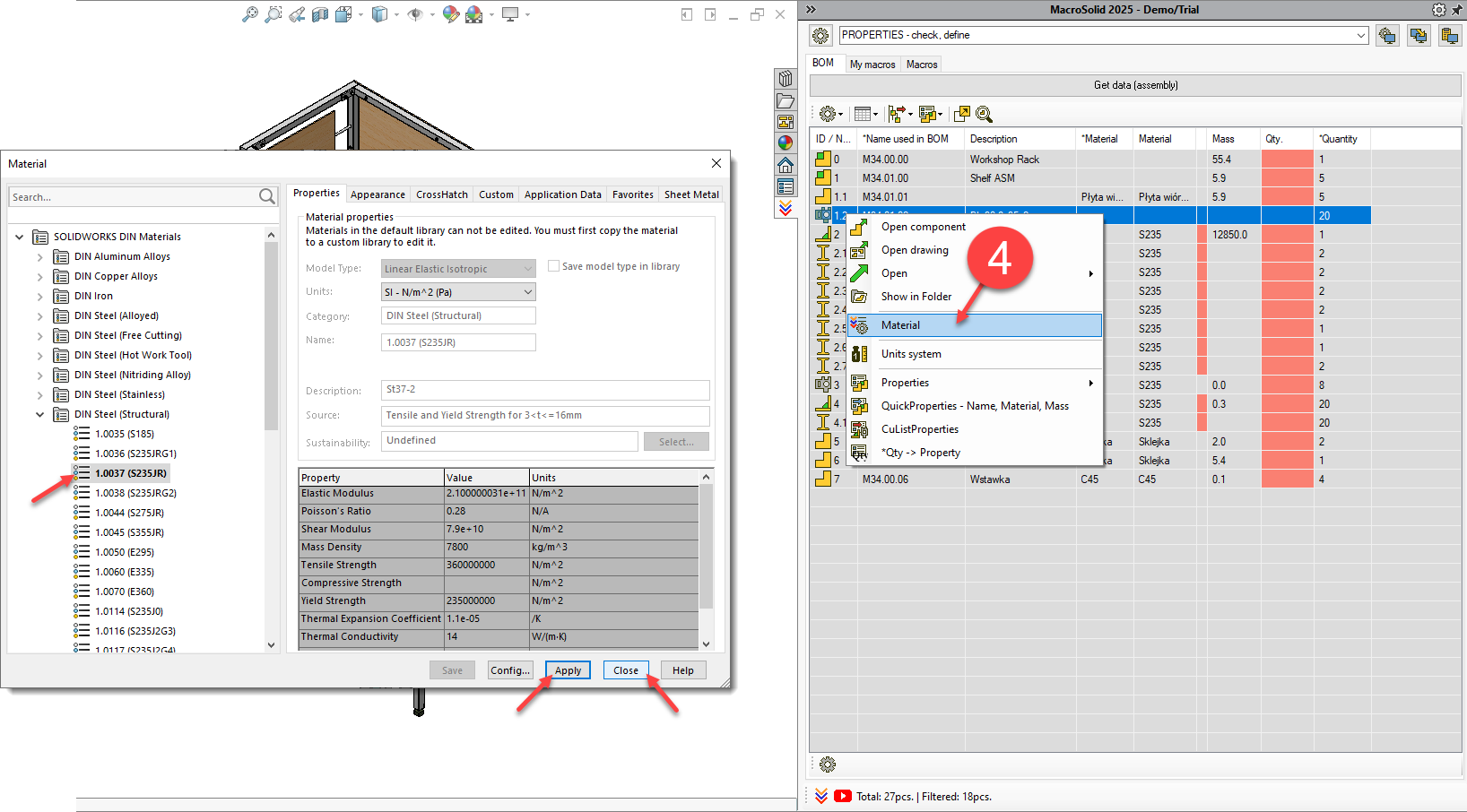Select 1.0060 (E335) material in tree

pyautogui.click(x=125, y=572)
